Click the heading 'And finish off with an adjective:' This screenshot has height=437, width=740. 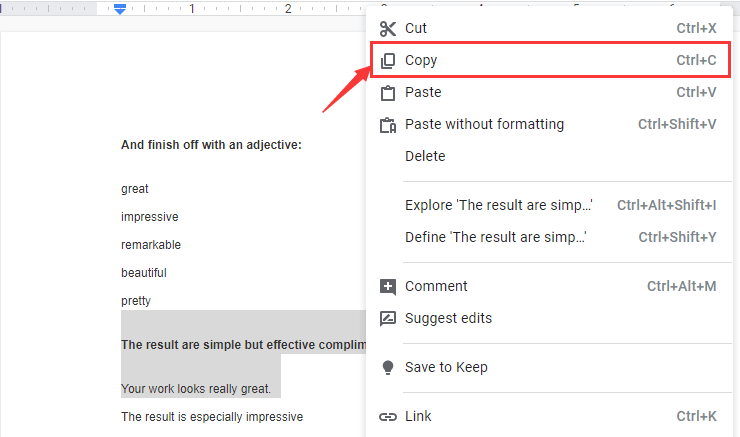[211, 145]
